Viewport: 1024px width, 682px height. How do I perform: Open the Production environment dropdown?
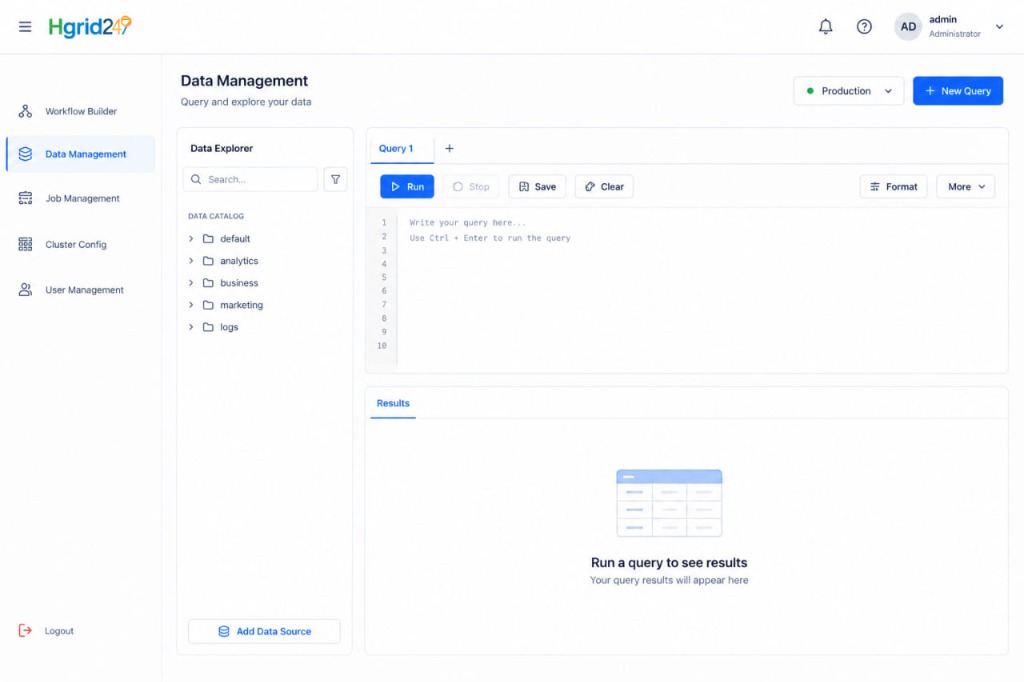pos(848,91)
